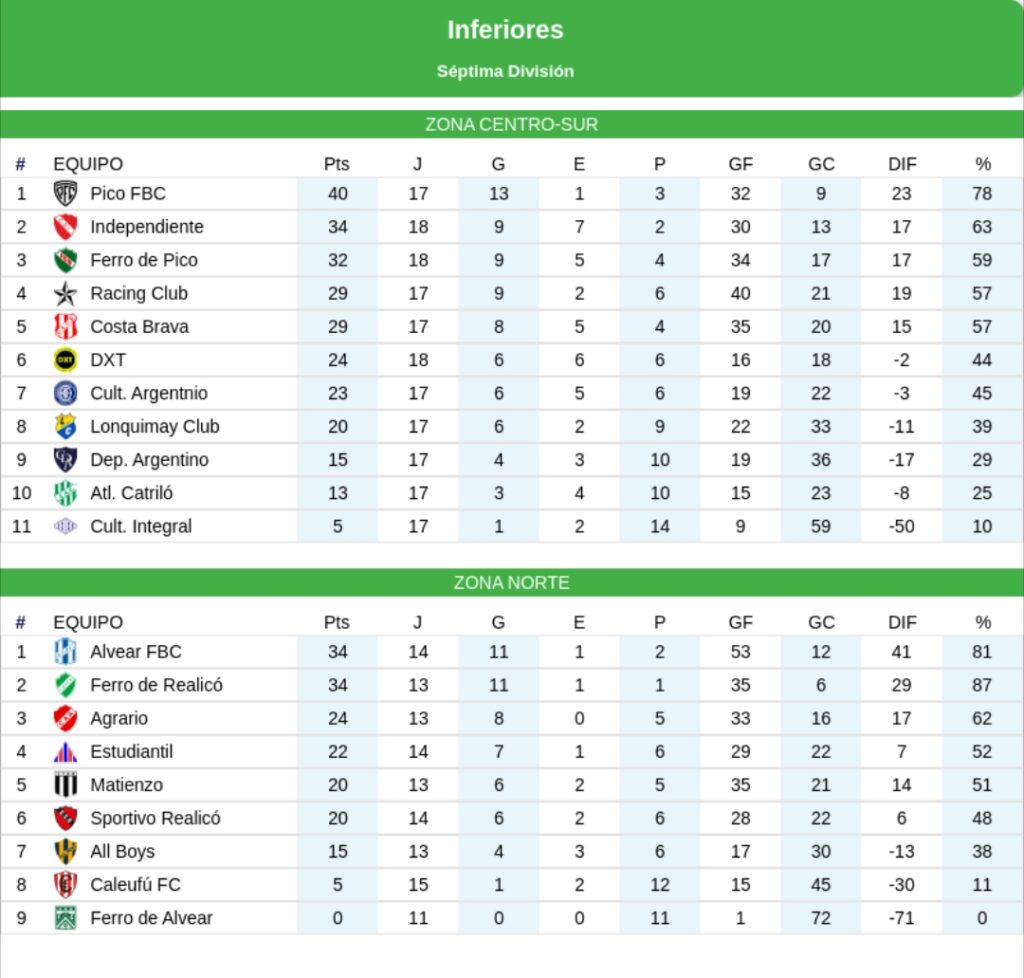This screenshot has width=1024, height=978.
Task: Click the Ferro de Alvear crest
Action: (x=65, y=918)
